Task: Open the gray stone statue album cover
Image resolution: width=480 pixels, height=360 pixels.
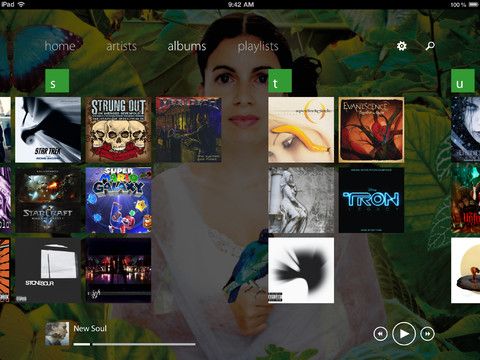Action: [x=301, y=200]
